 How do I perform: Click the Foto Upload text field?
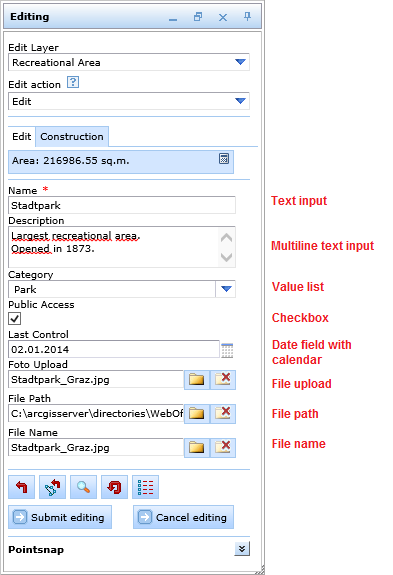point(96,379)
